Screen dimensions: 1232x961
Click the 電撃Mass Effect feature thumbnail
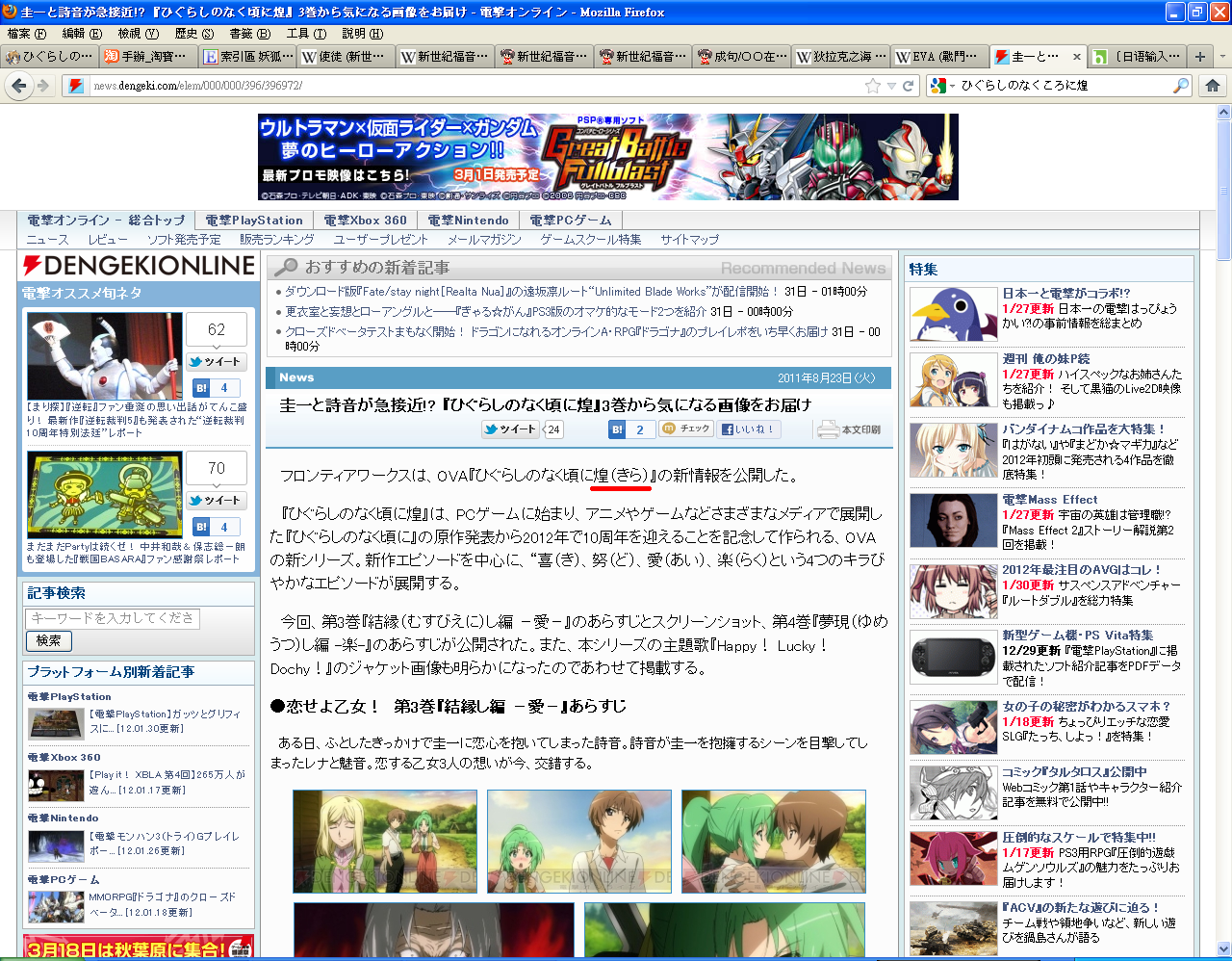click(954, 521)
